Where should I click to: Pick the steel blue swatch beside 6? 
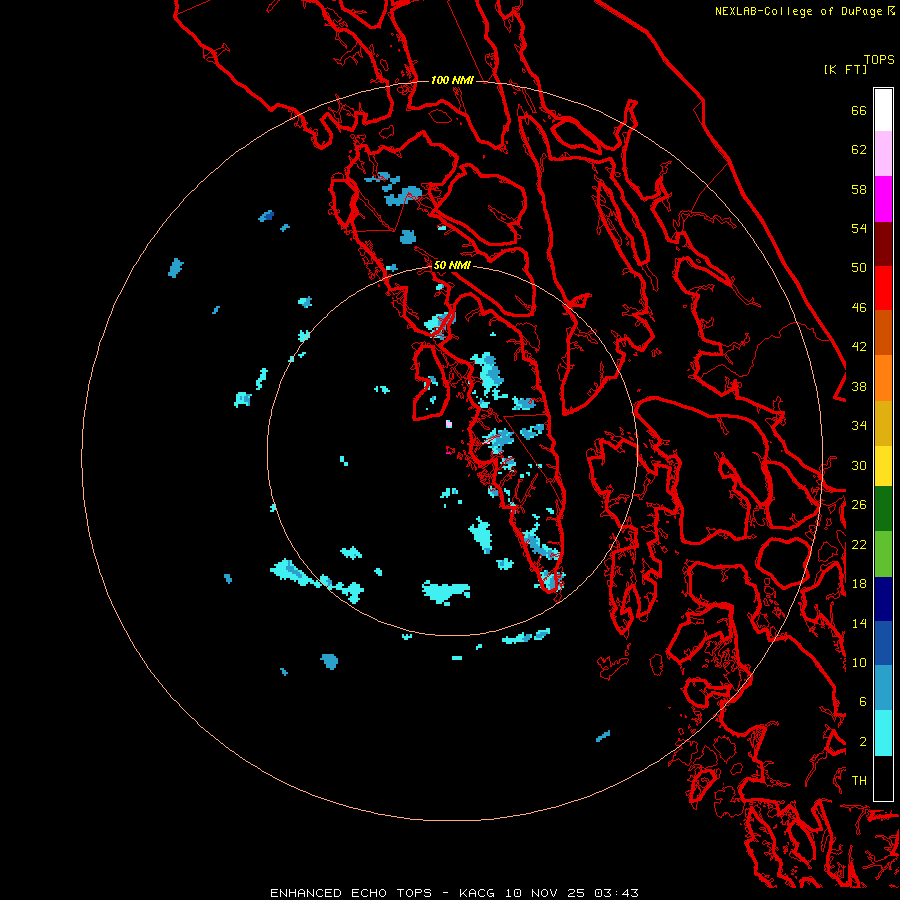pos(883,688)
